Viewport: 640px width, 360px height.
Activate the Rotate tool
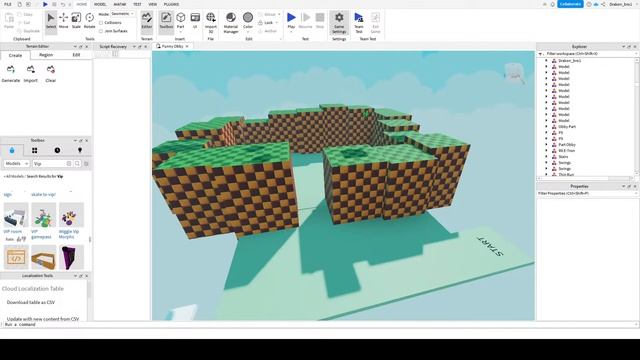(89, 21)
